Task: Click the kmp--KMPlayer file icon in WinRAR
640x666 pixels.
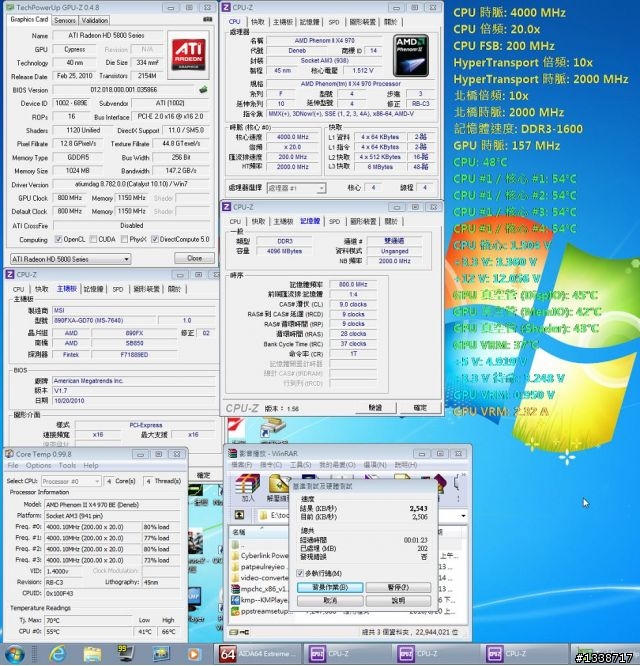Action: coord(235,600)
